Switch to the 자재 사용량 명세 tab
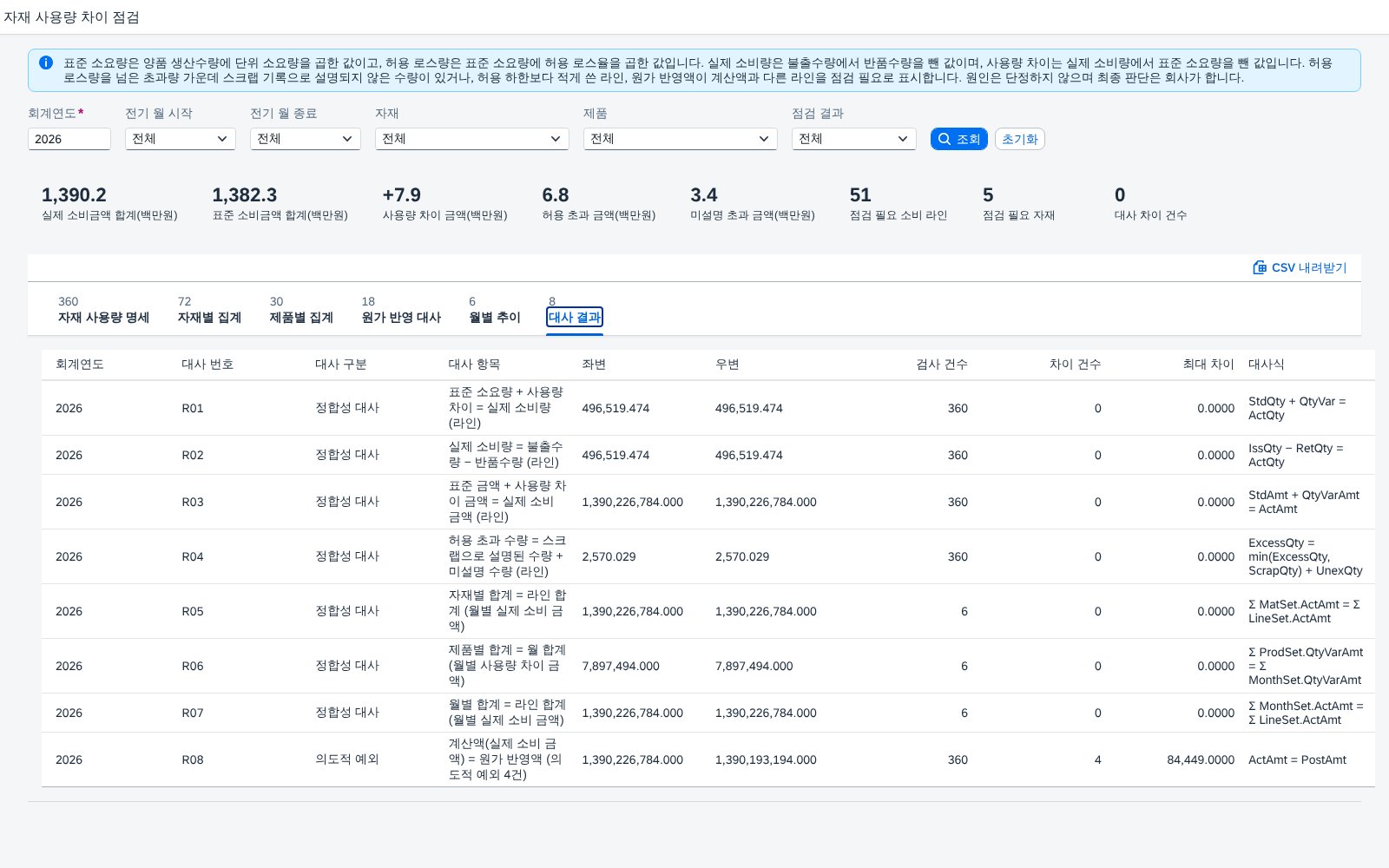This screenshot has height=868, width=1389. [x=103, y=310]
